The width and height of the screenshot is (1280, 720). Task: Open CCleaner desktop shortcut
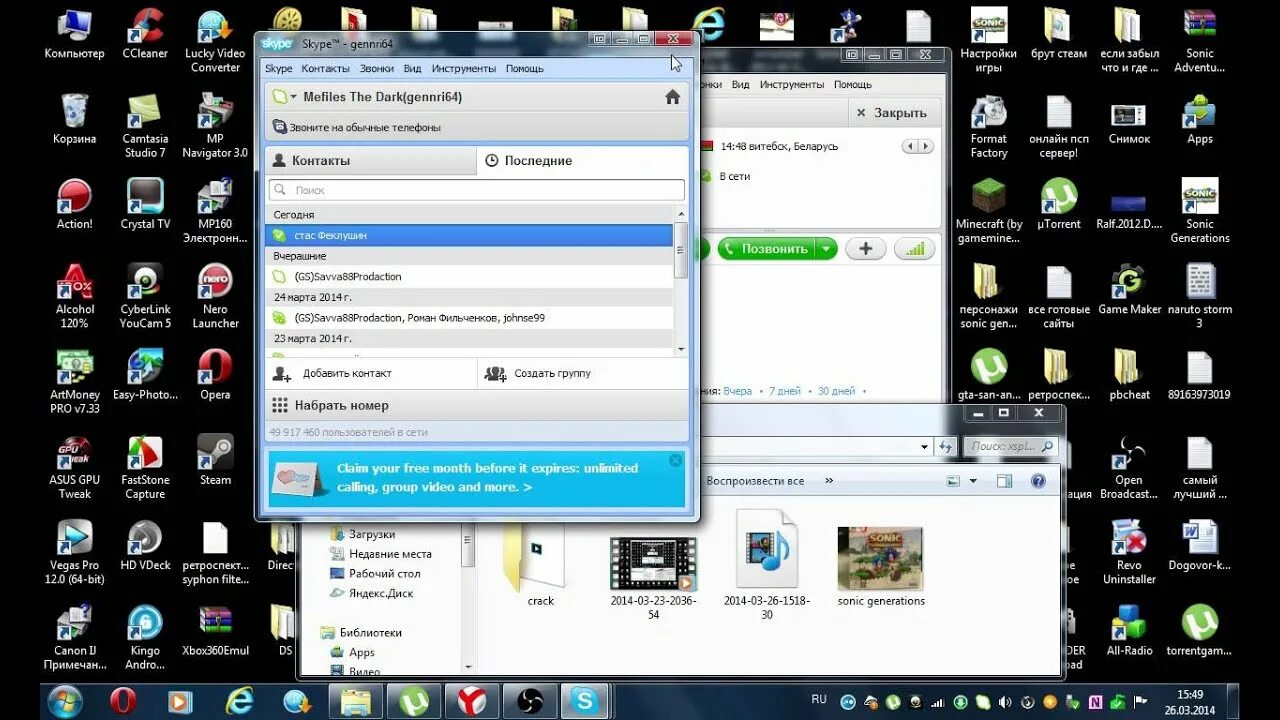tap(145, 34)
